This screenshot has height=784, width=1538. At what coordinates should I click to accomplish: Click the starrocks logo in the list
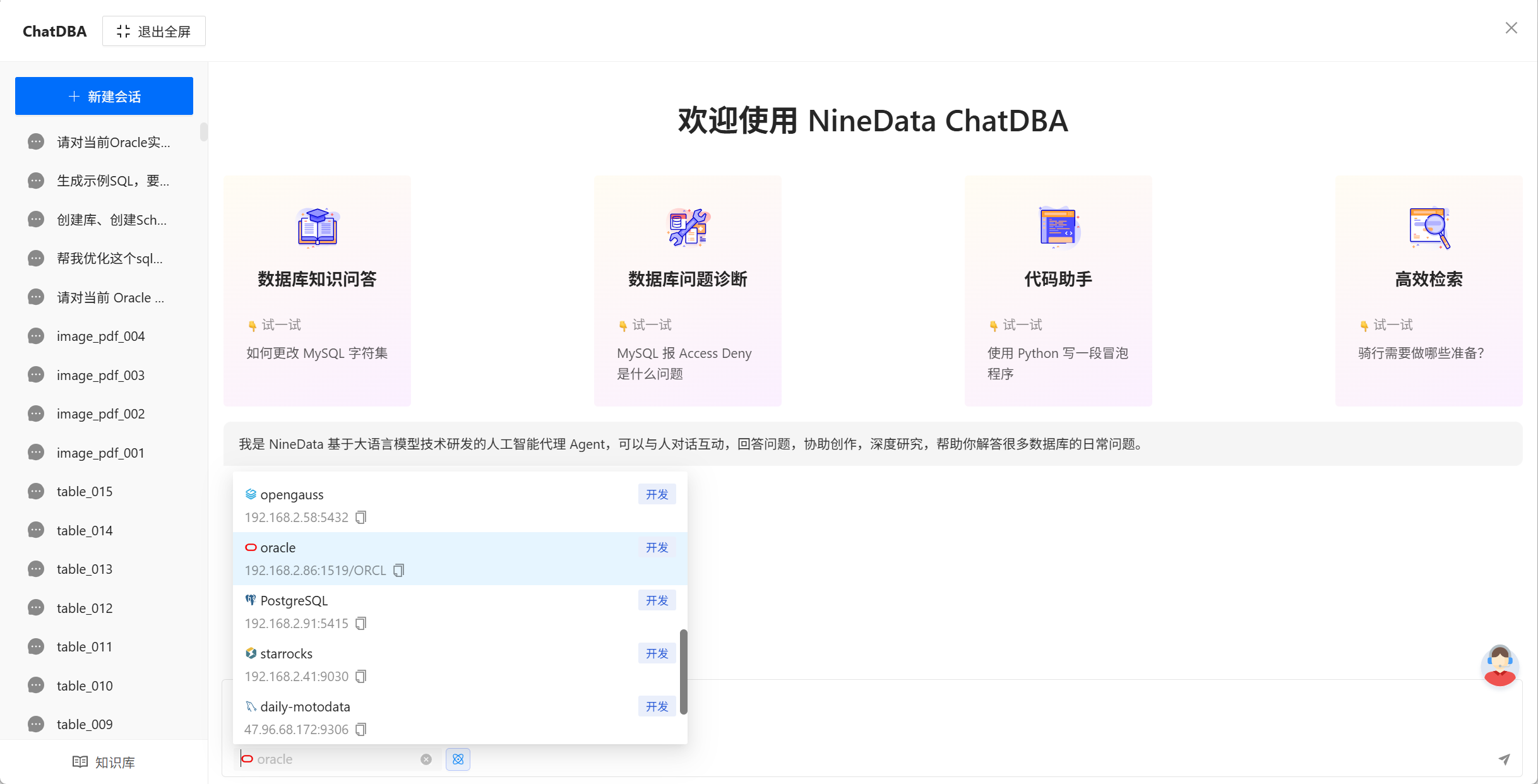tap(251, 653)
